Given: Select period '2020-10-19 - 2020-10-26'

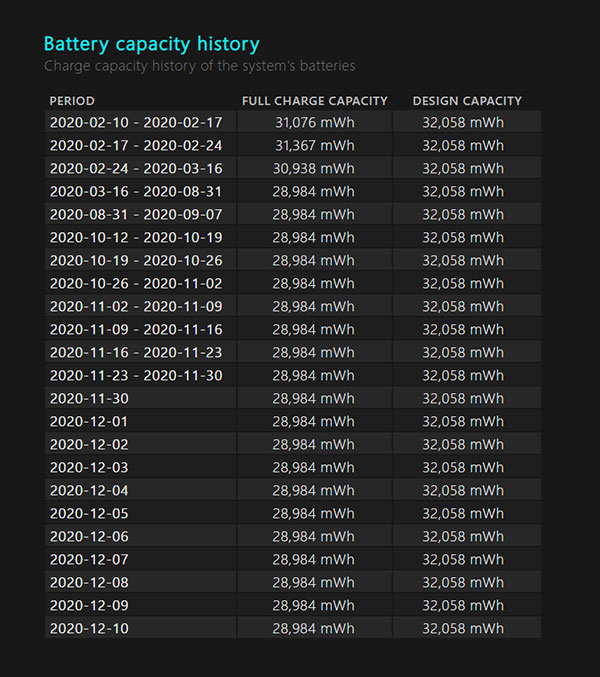Looking at the screenshot, I should coord(136,260).
